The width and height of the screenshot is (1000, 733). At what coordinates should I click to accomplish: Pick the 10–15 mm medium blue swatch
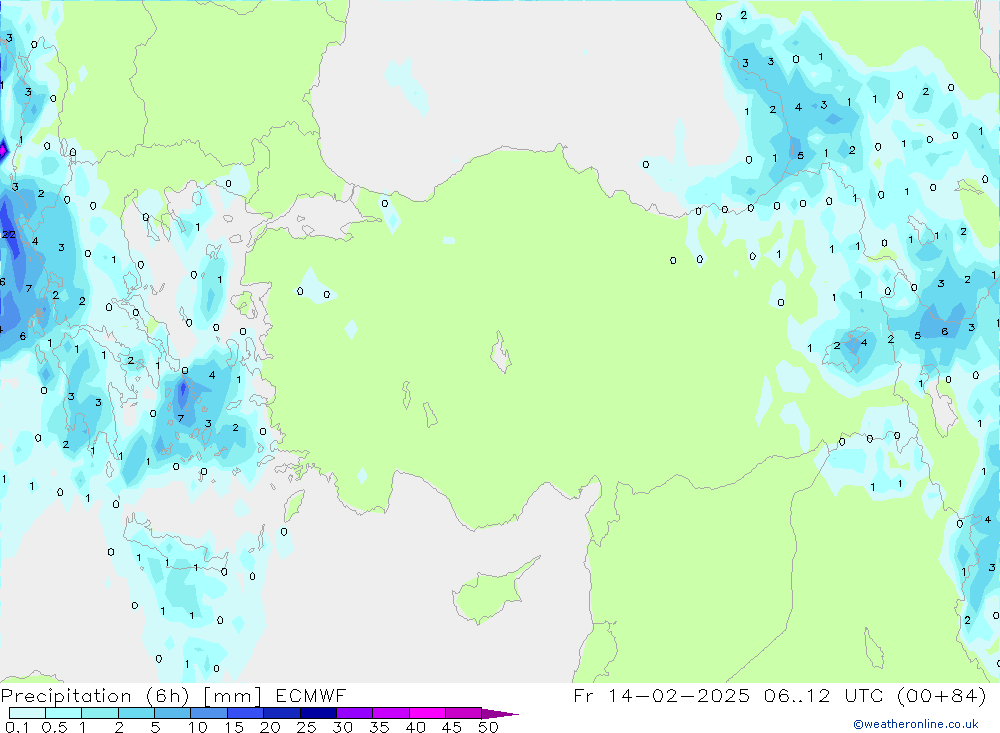[209, 713]
